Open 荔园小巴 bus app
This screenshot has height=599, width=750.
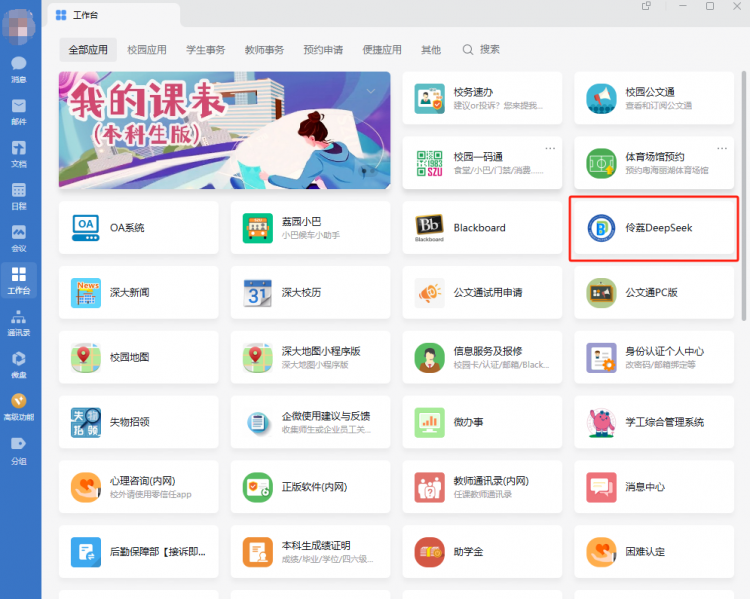point(310,228)
